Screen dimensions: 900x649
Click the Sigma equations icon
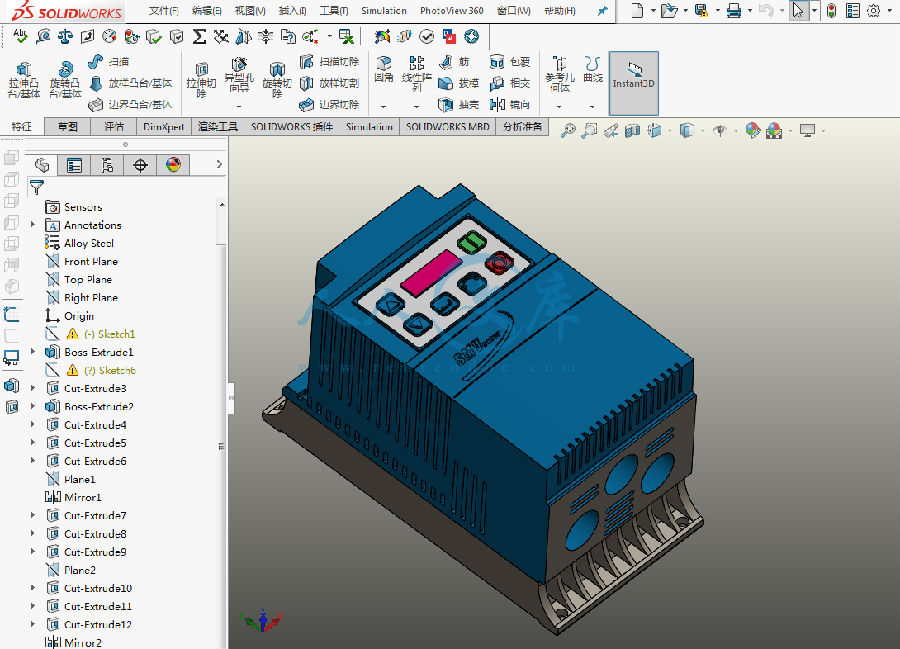click(x=199, y=37)
